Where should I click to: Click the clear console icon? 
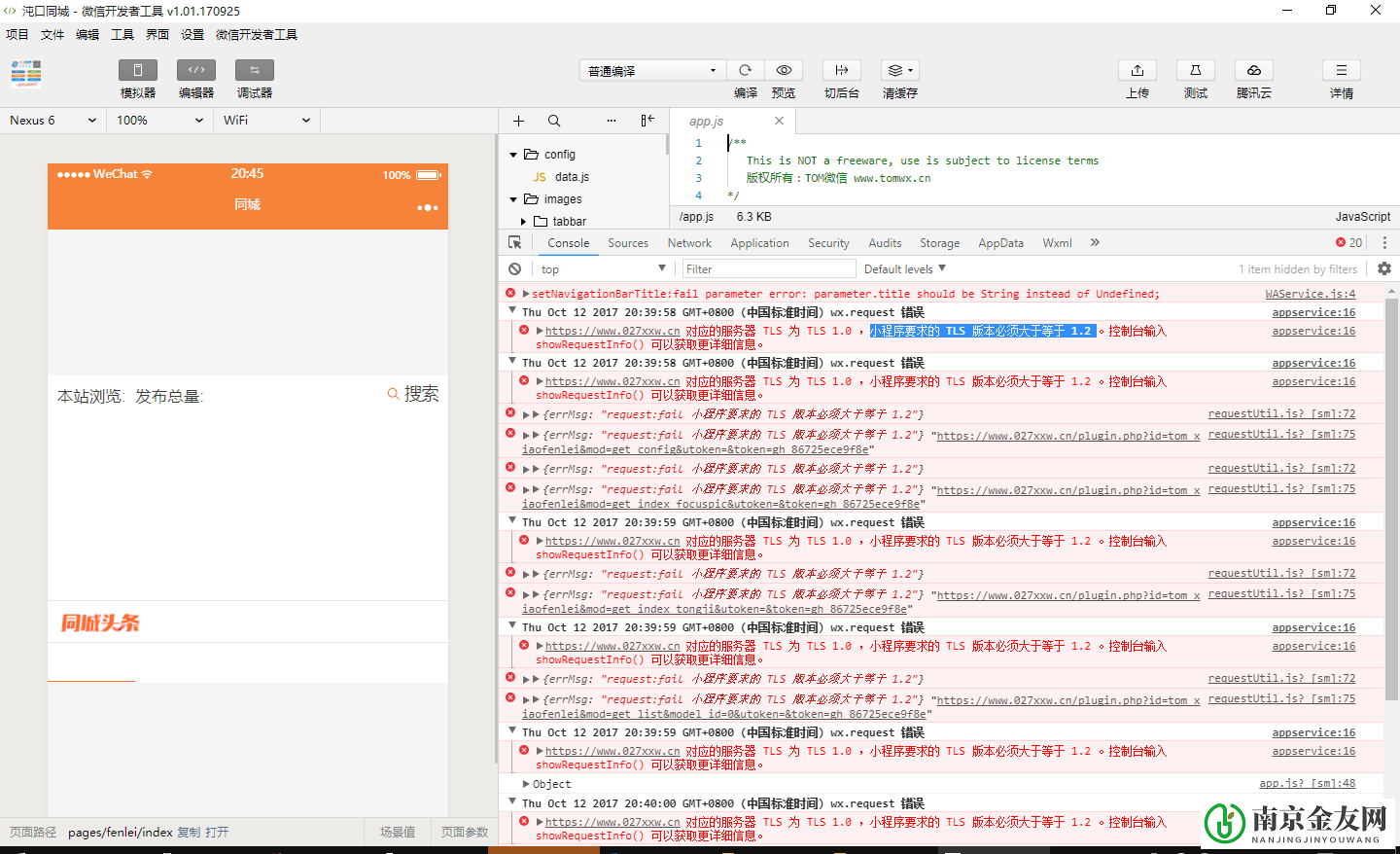[x=515, y=269]
